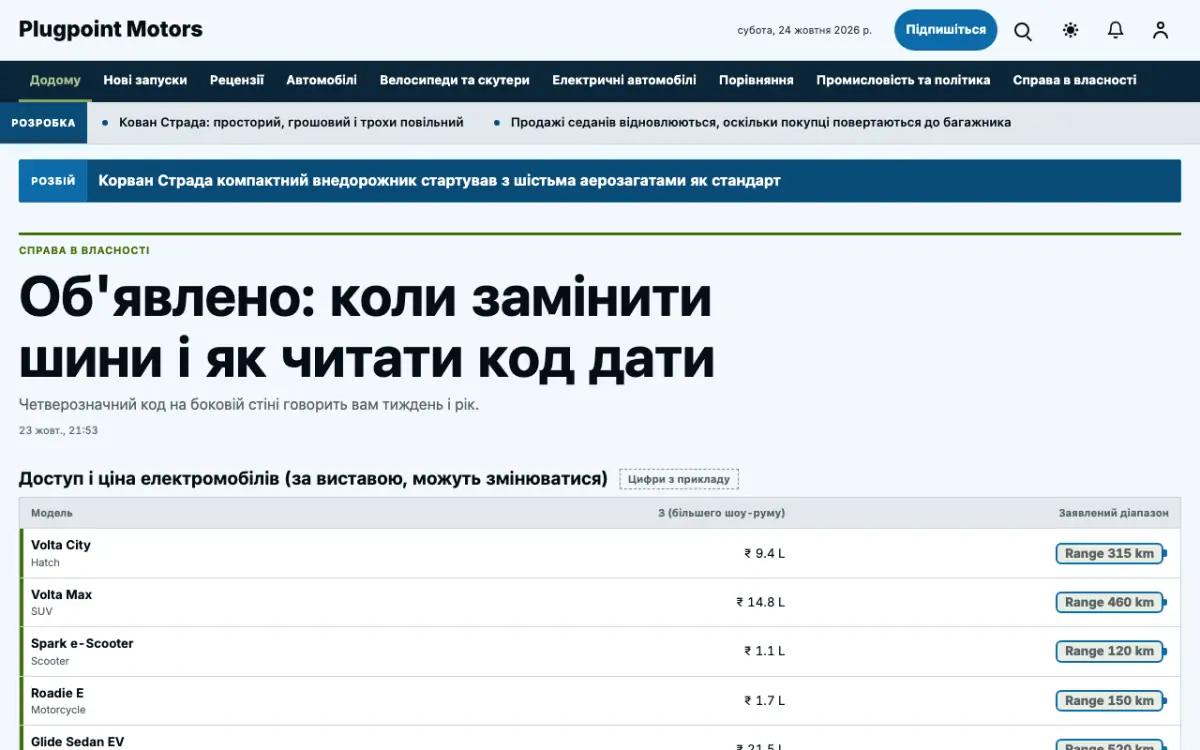Open ticker story 'Кован Страда: просторий, грошовий'
This screenshot has height=750, width=1200.
click(291, 122)
